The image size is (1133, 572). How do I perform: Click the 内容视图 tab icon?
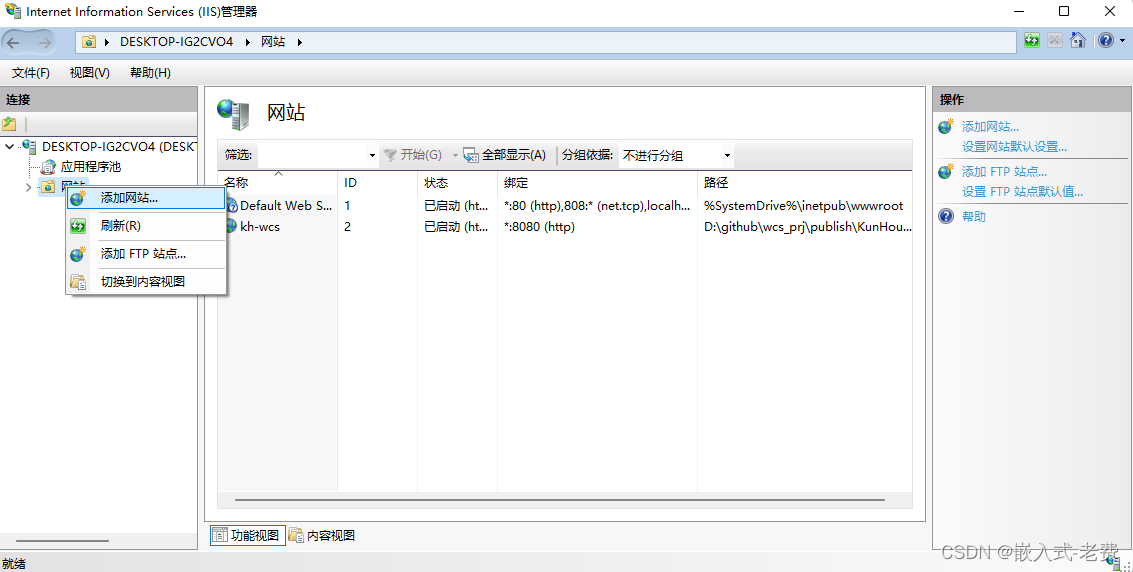(x=296, y=535)
